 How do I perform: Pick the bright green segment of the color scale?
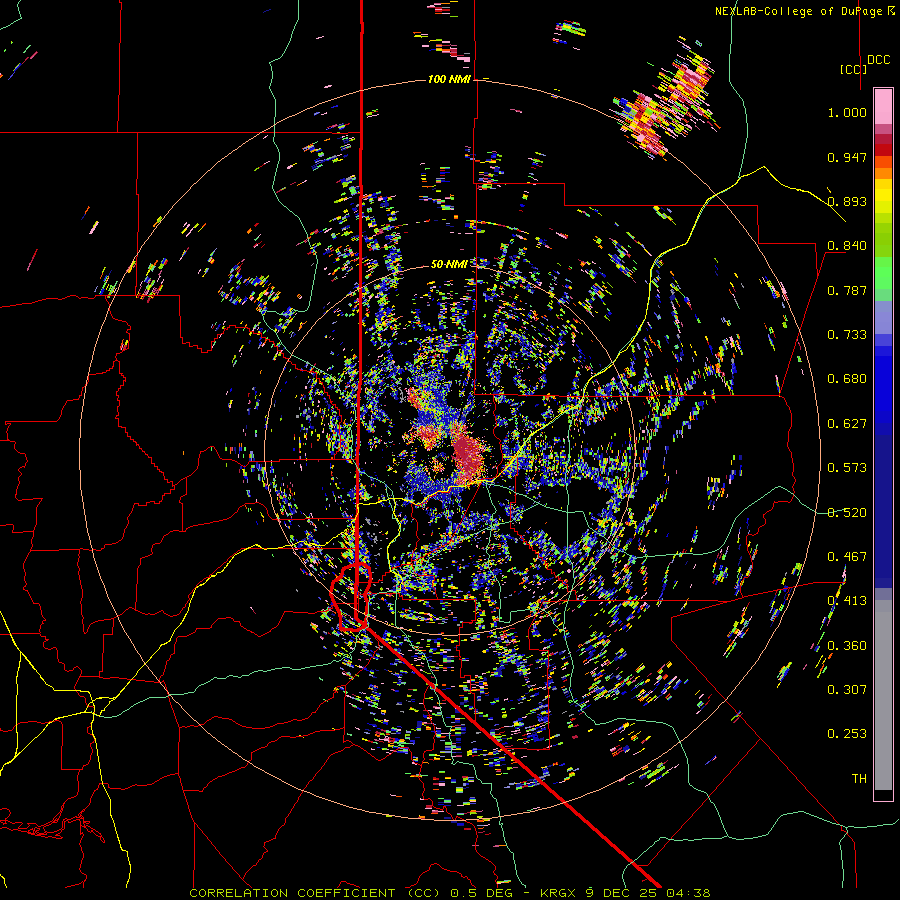883,273
